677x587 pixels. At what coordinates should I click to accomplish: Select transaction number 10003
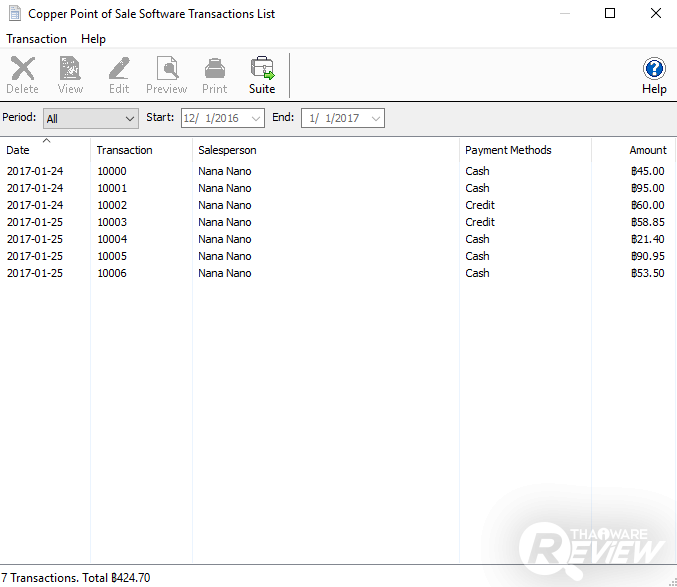(112, 222)
